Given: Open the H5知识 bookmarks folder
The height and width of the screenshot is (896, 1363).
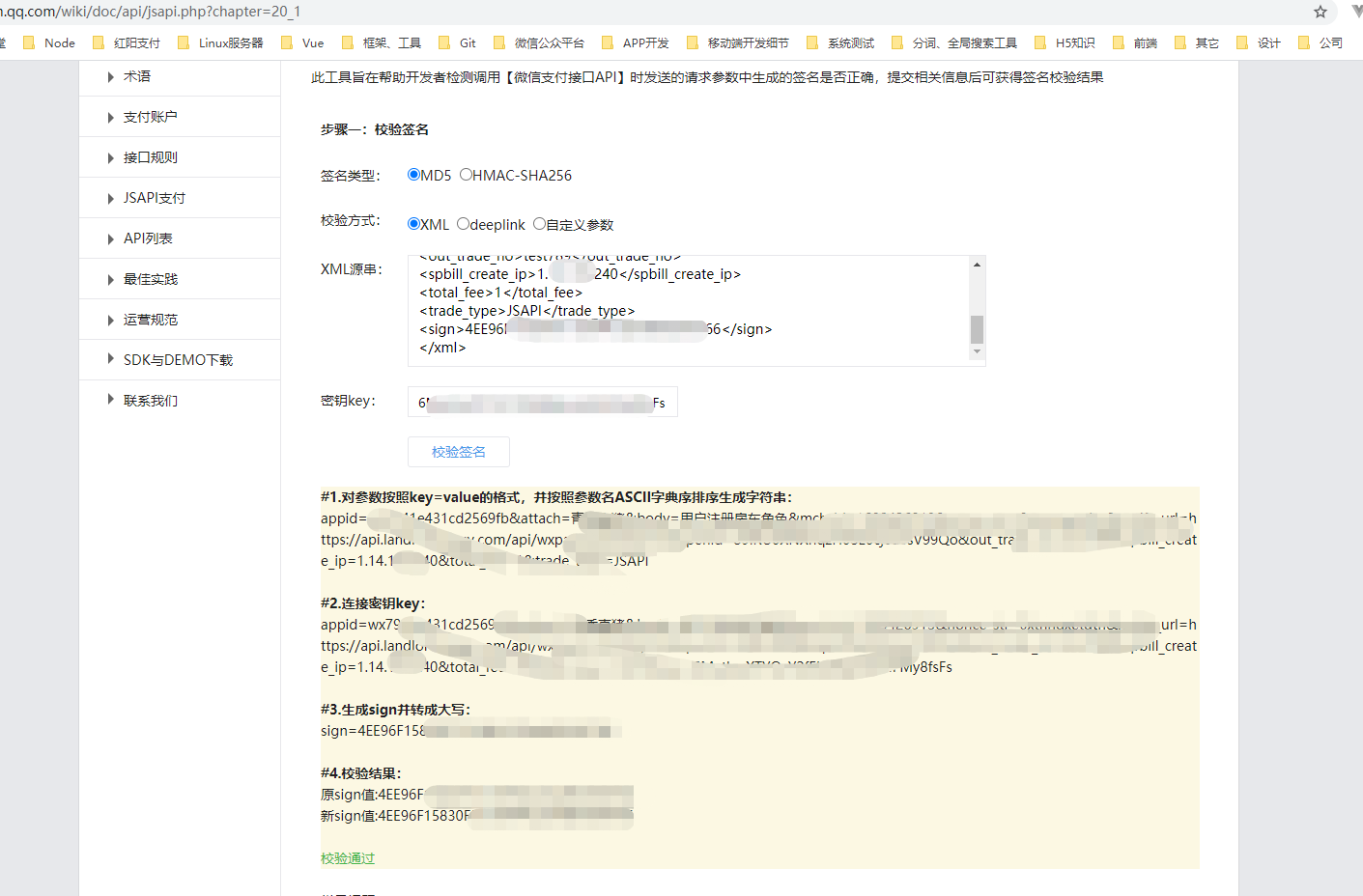Looking at the screenshot, I should coord(1065,42).
